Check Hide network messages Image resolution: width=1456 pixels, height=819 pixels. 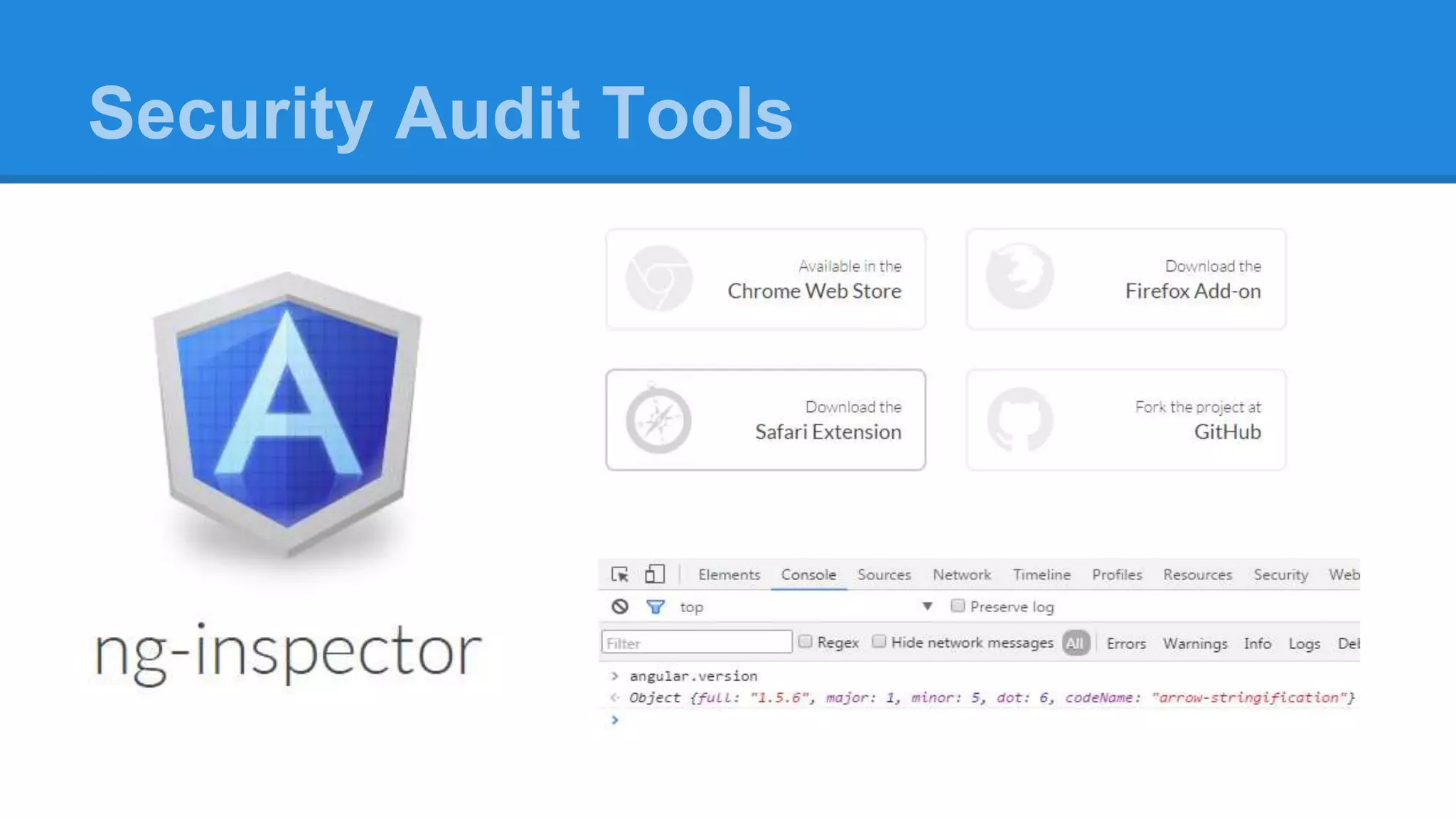(x=879, y=641)
